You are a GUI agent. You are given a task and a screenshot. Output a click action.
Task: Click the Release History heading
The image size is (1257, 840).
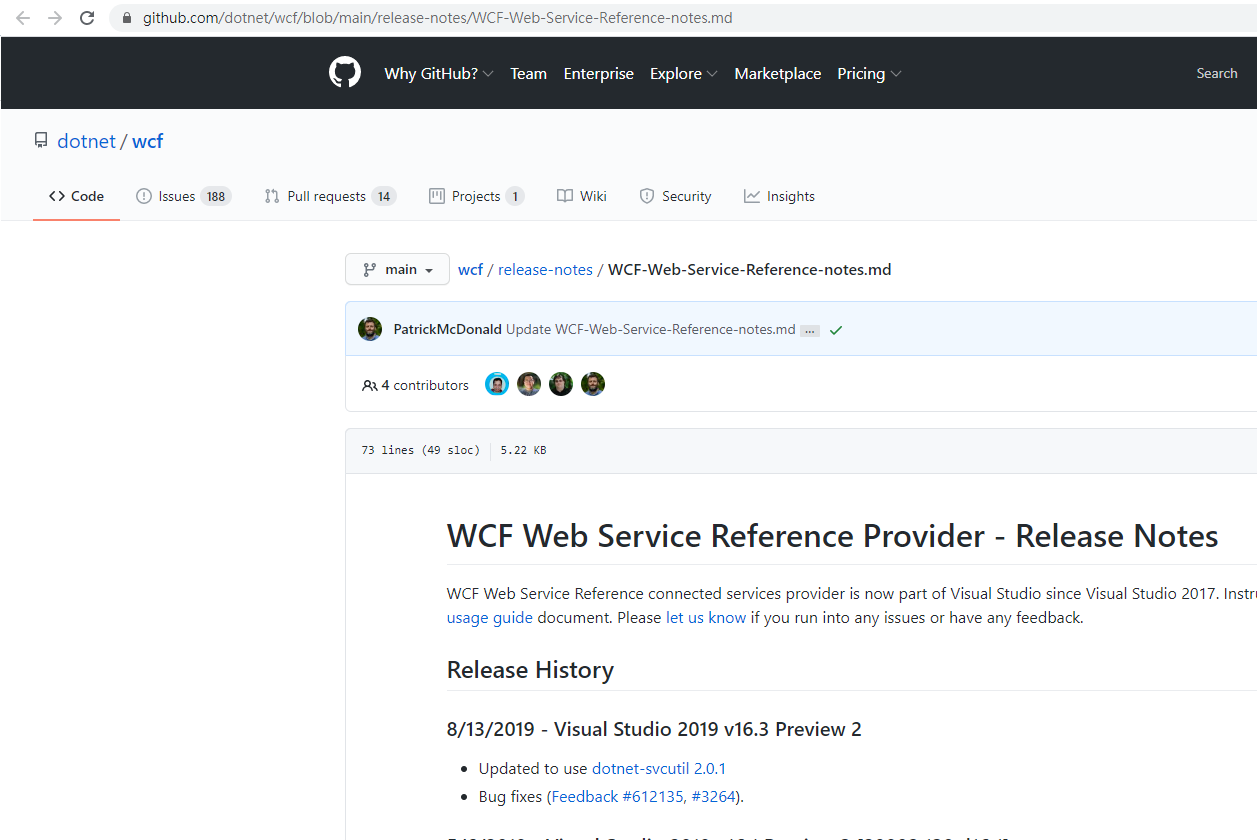[530, 669]
